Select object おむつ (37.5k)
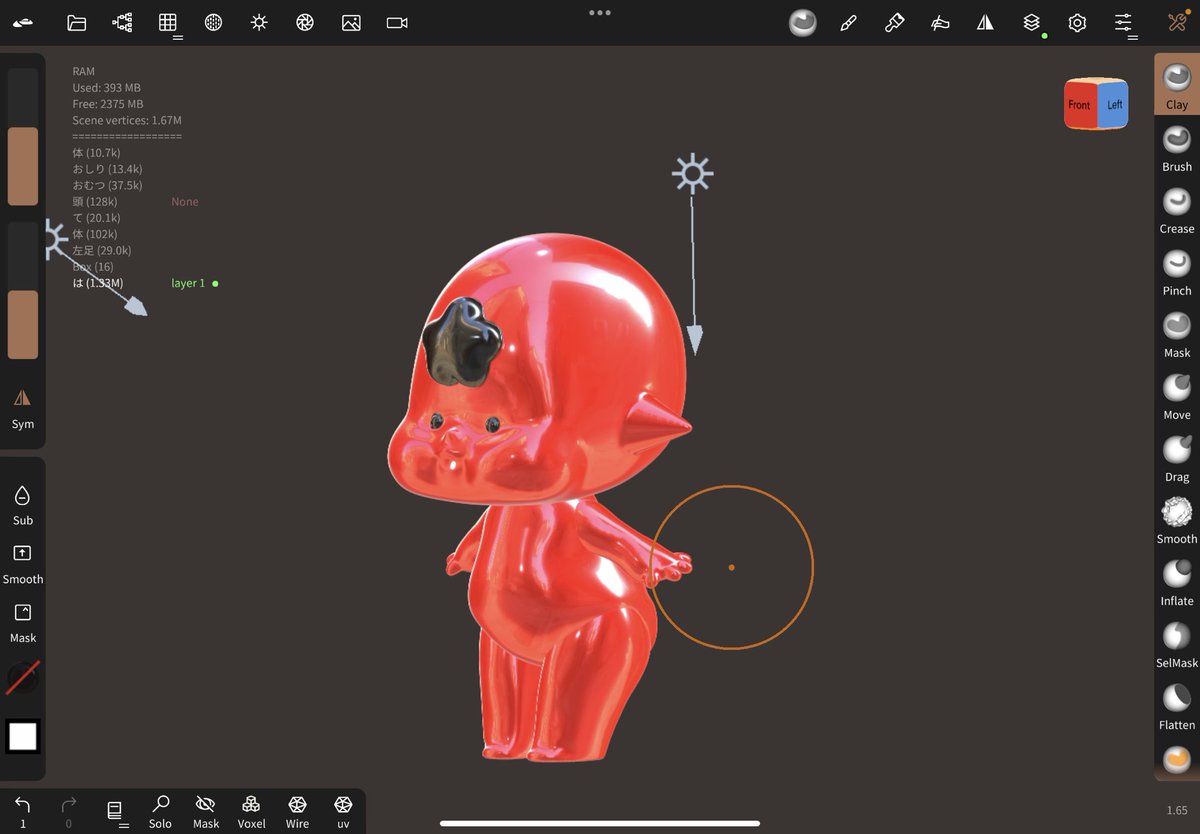Image resolution: width=1200 pixels, height=834 pixels. [x=107, y=185]
